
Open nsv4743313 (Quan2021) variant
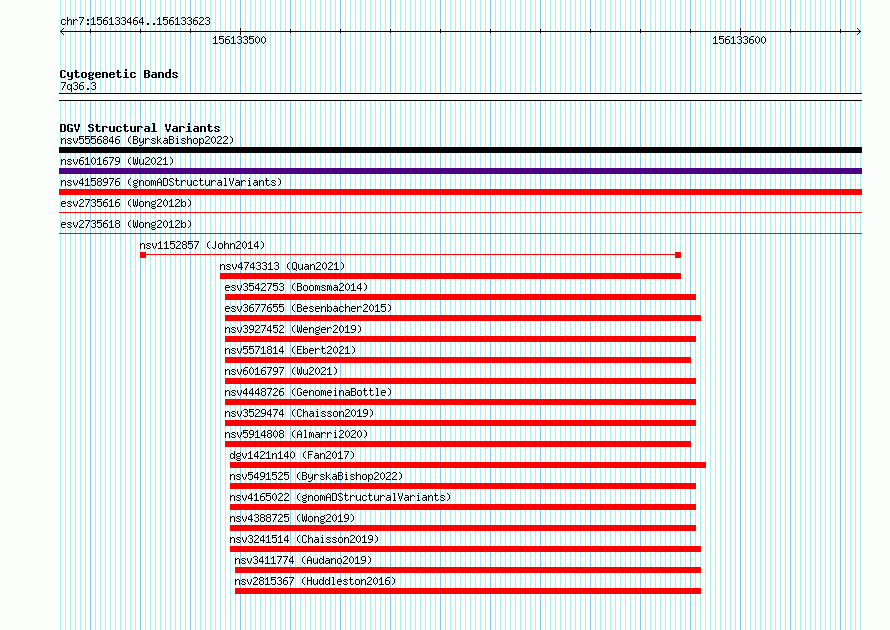coord(282,266)
